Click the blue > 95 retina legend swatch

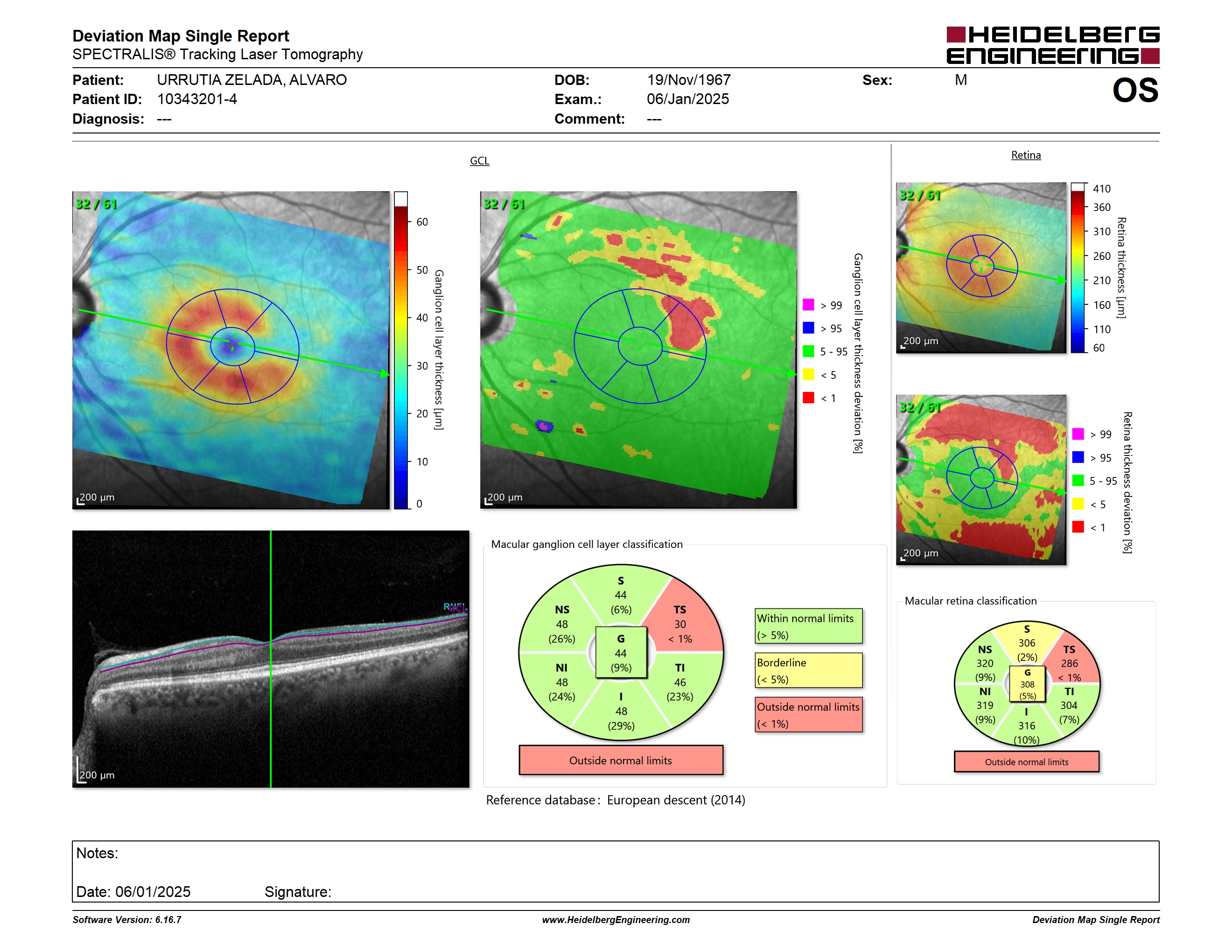[1078, 457]
